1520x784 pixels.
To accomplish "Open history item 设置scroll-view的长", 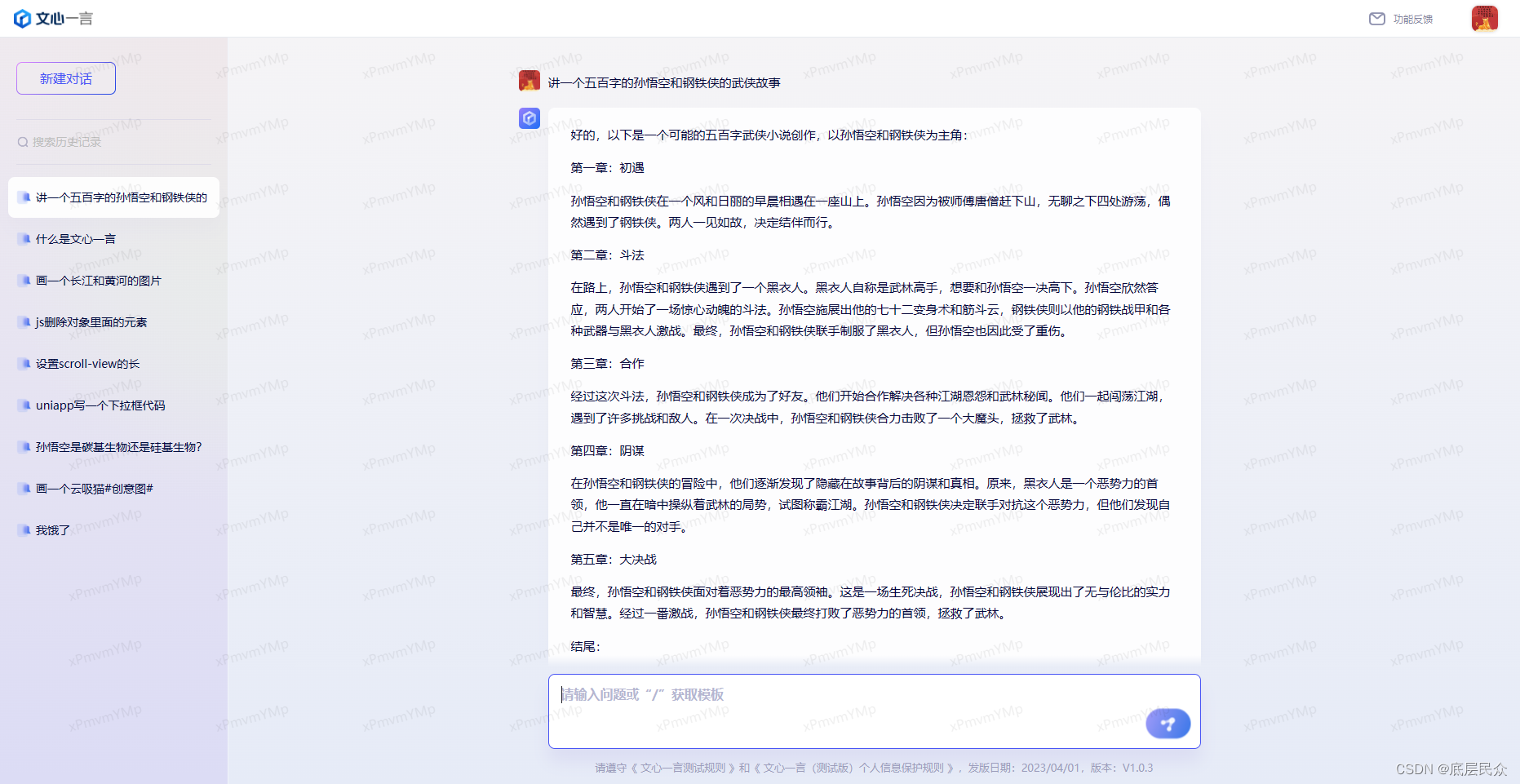I will (x=113, y=364).
